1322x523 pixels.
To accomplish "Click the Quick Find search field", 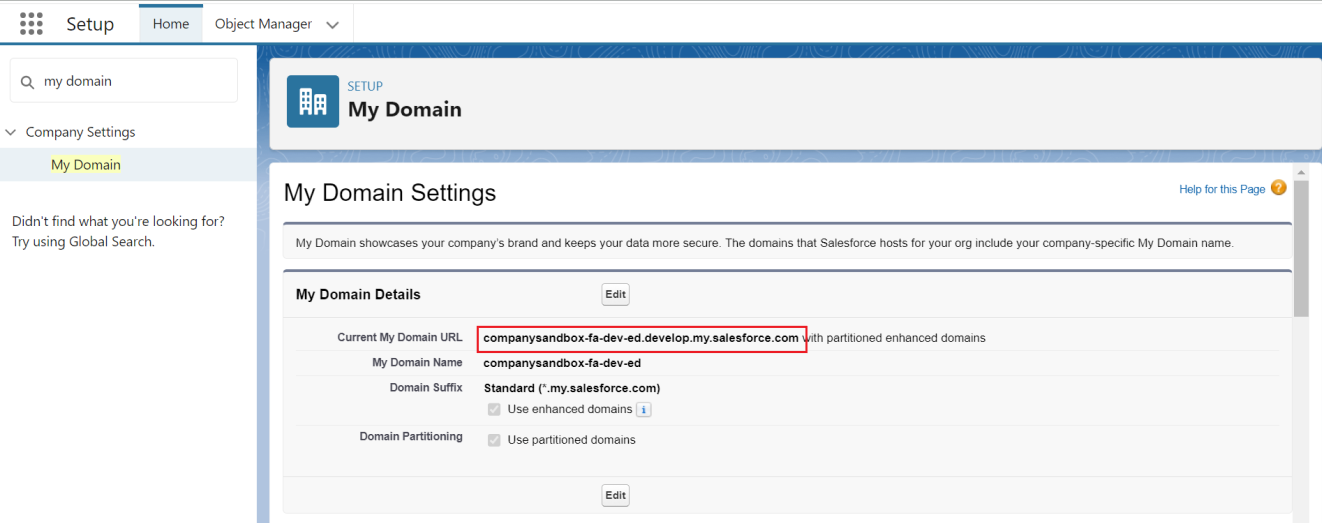I will 135,81.
